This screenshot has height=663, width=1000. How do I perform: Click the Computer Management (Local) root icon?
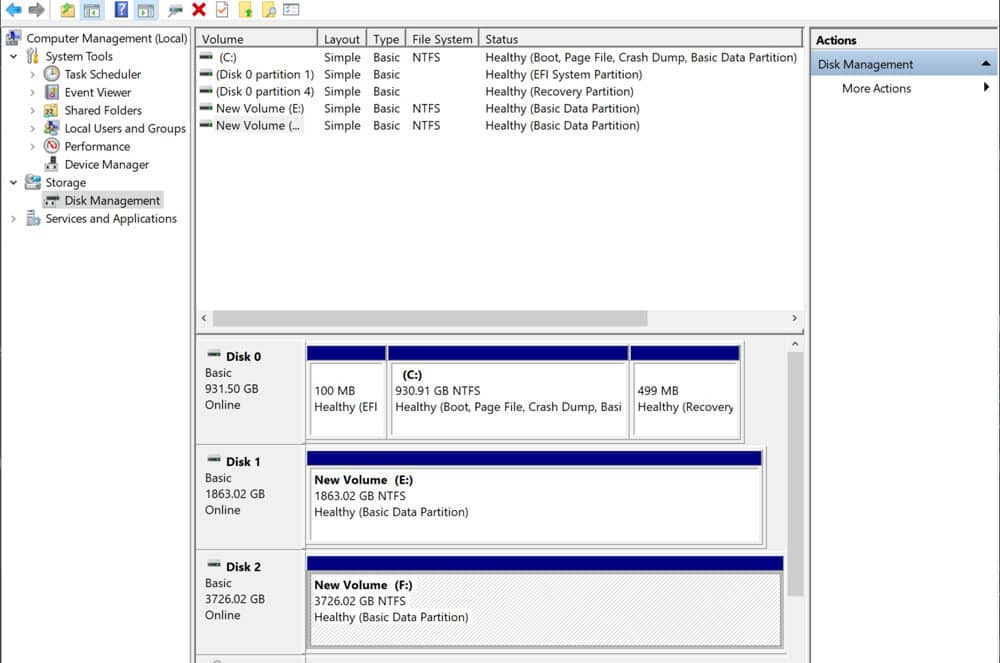tap(13, 38)
